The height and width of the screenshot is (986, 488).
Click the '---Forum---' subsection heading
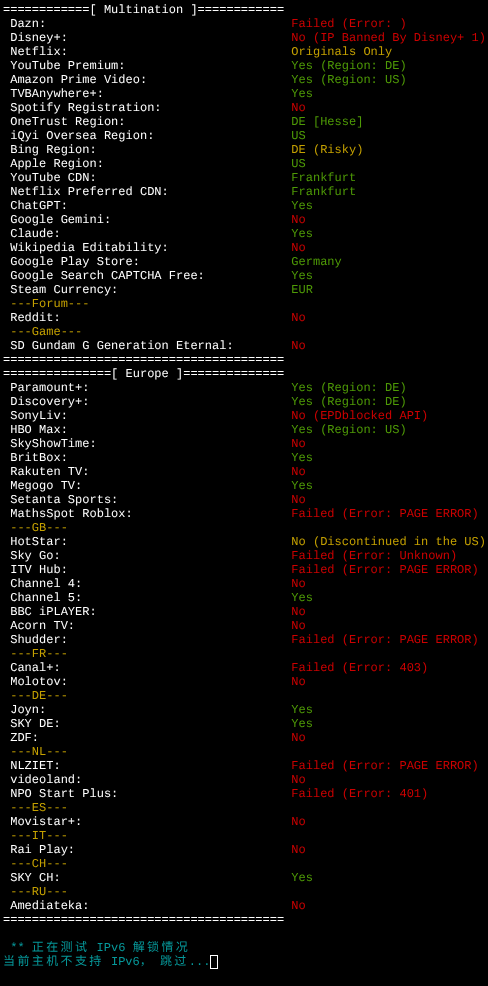(x=50, y=304)
